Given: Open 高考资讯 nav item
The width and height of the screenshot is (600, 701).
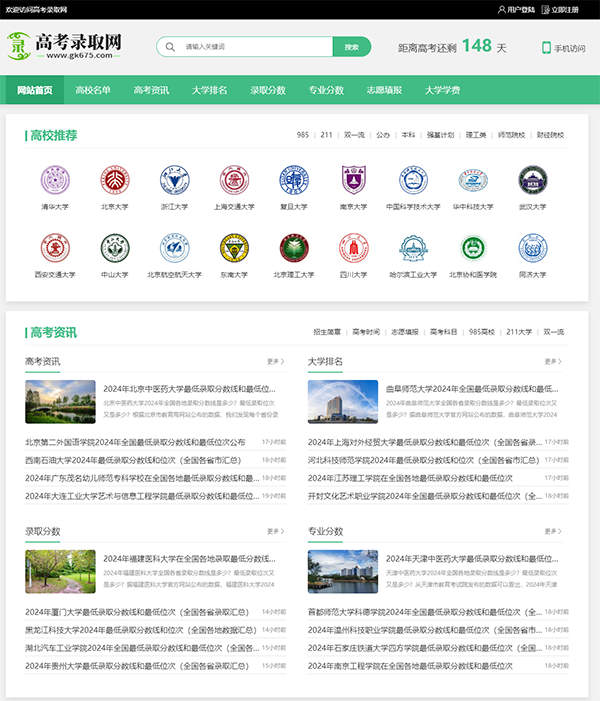Looking at the screenshot, I should (x=151, y=90).
